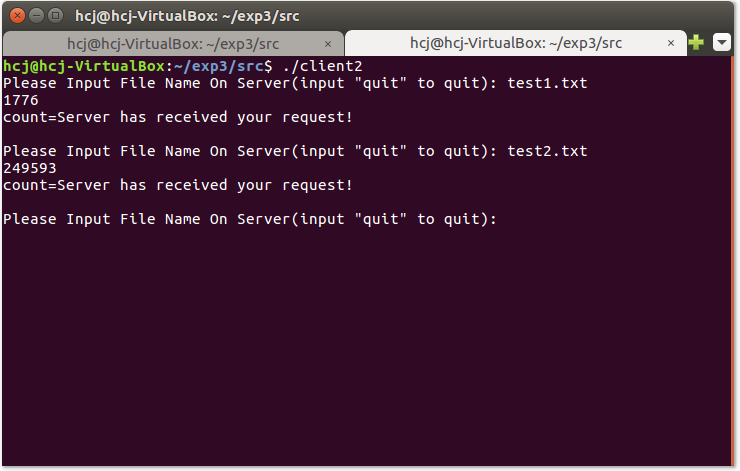Close the terminal window with red button
This screenshot has height=471, width=740.
click(17, 16)
